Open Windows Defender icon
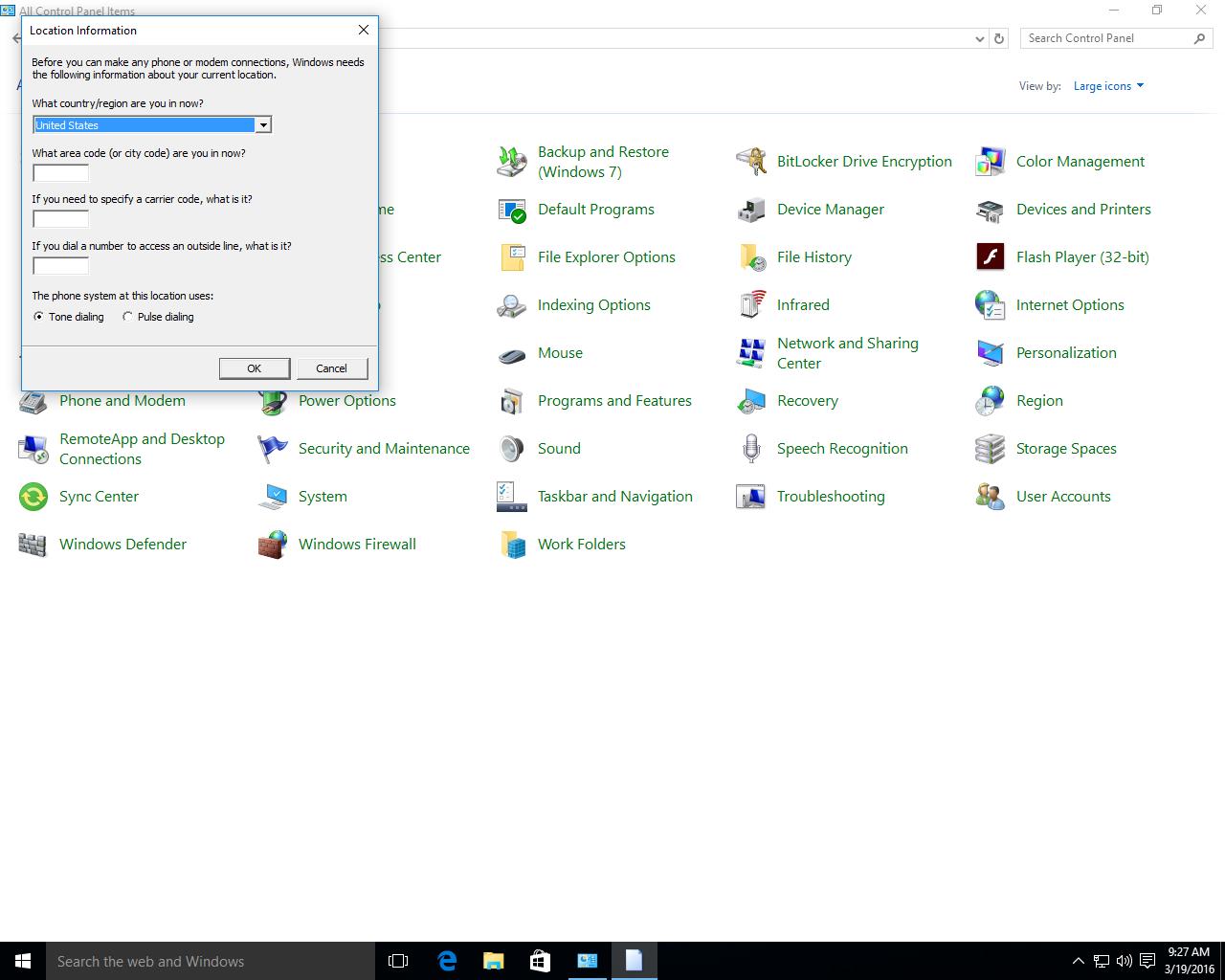 [x=33, y=545]
